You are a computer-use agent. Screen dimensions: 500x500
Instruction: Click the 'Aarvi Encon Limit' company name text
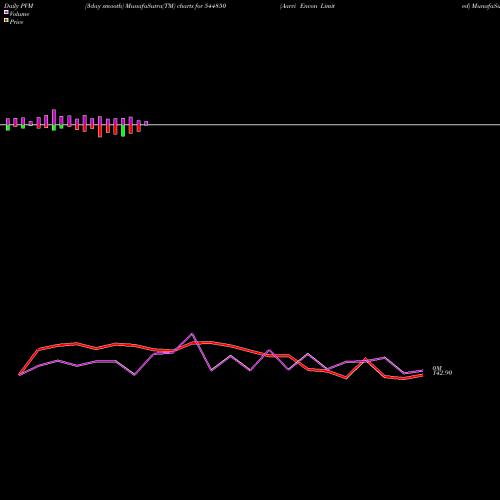click(307, 6)
